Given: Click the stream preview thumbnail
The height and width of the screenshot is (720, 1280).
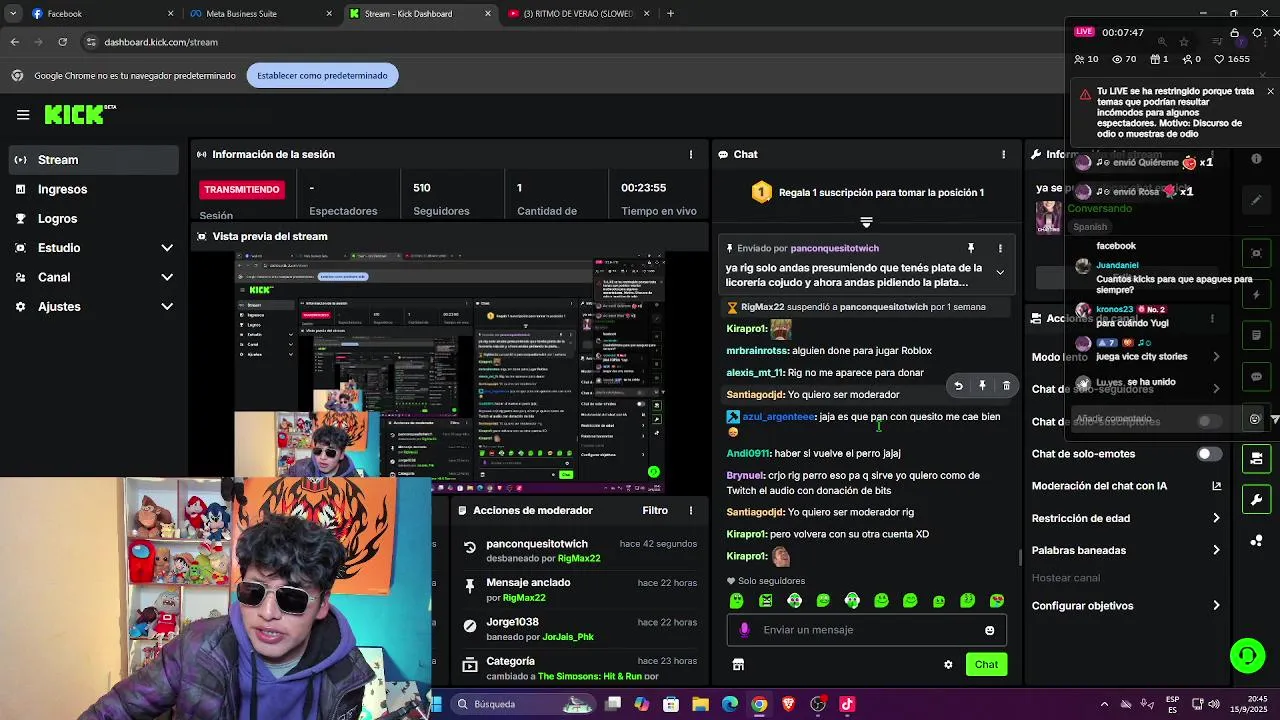Looking at the screenshot, I should [x=450, y=372].
